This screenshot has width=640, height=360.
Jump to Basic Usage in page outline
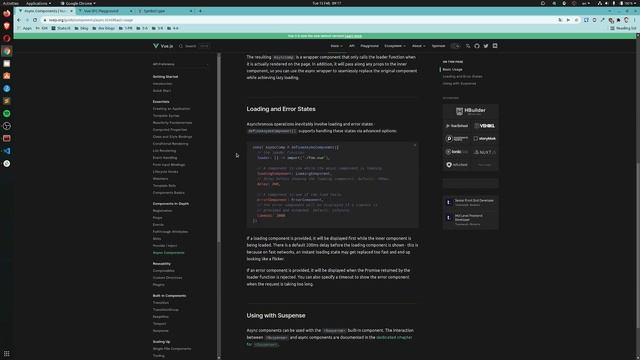tap(453, 69)
